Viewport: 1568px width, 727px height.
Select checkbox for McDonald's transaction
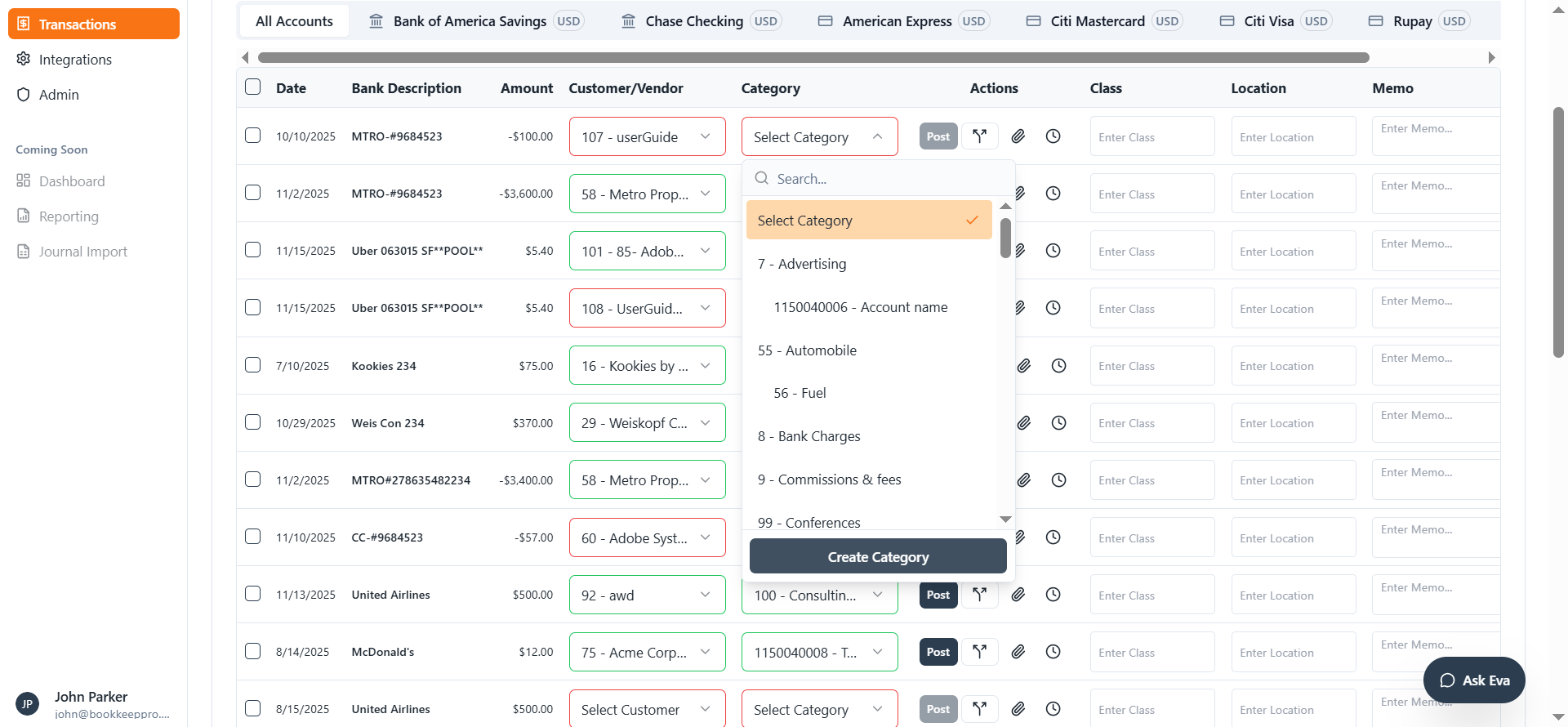click(253, 651)
